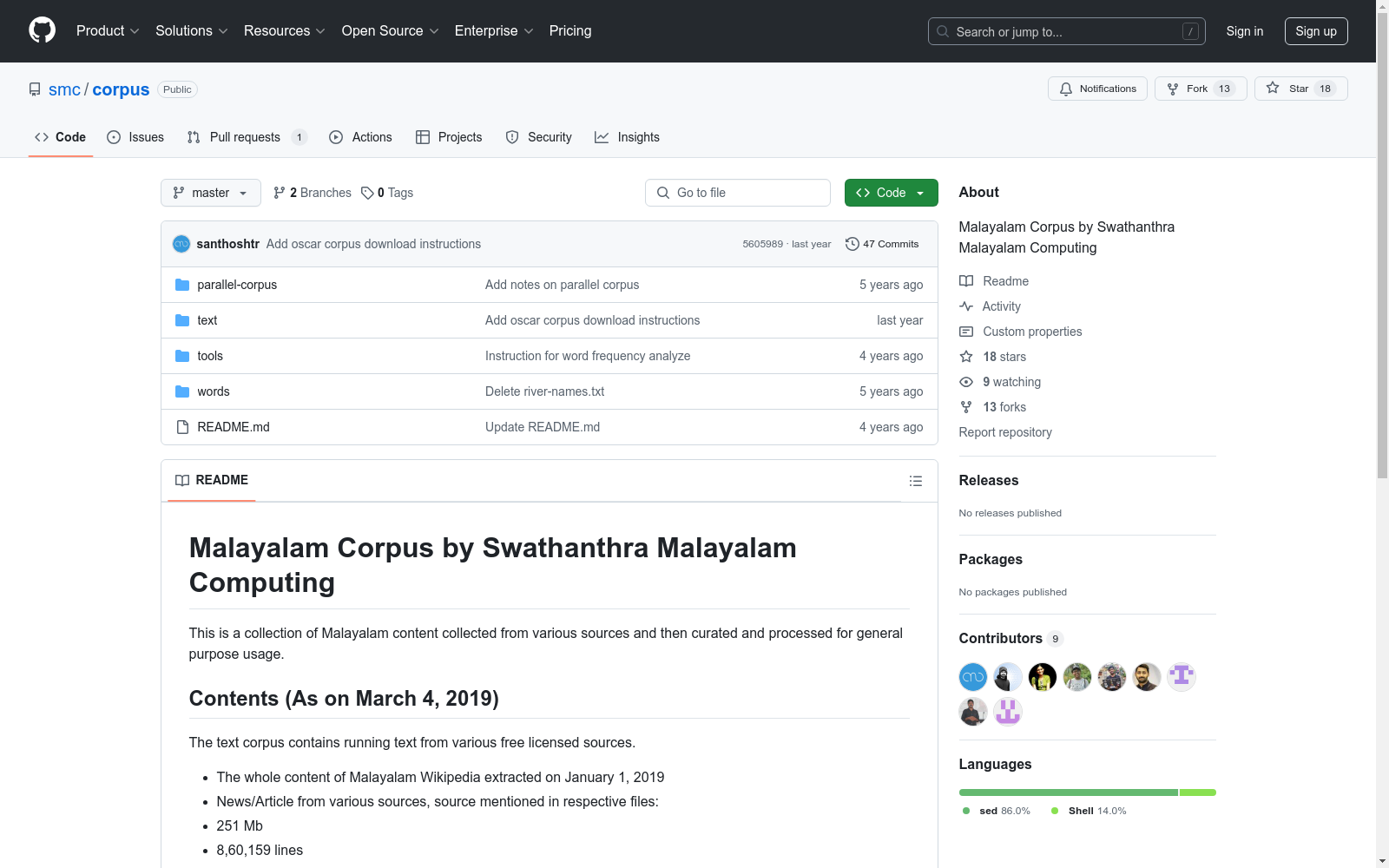This screenshot has width=1389, height=868.
Task: Expand the Resources menu
Action: pos(285,30)
